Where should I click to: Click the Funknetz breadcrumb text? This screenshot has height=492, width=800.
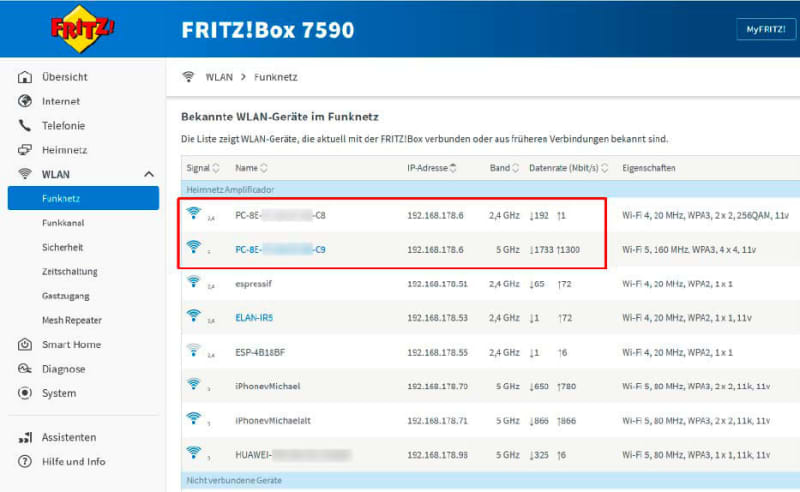pos(276,77)
